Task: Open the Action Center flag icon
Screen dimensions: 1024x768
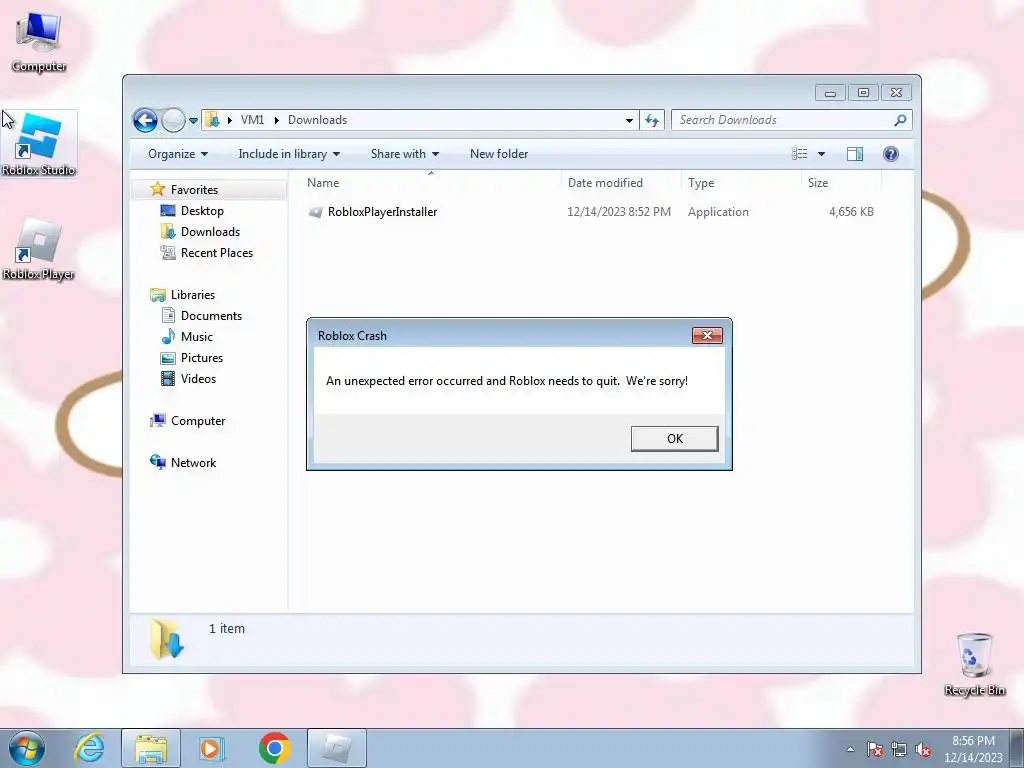Action: (x=875, y=749)
